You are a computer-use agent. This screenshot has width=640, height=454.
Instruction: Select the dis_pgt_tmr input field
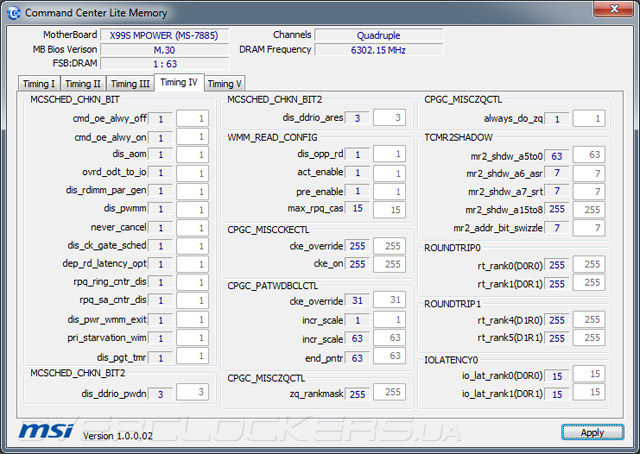tap(193, 356)
